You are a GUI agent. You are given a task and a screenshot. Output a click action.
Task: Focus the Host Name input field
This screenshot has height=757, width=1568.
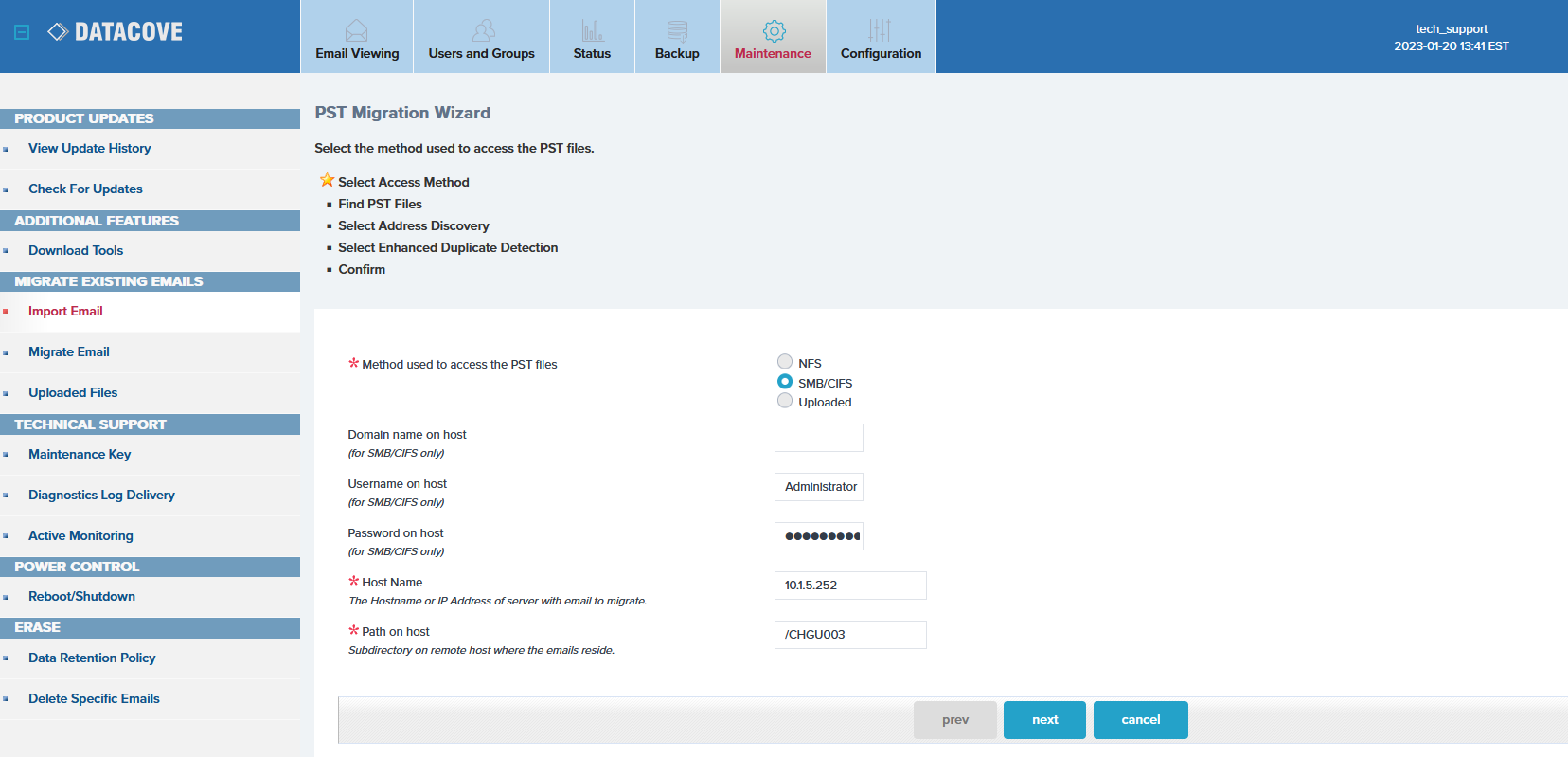[x=849, y=586]
